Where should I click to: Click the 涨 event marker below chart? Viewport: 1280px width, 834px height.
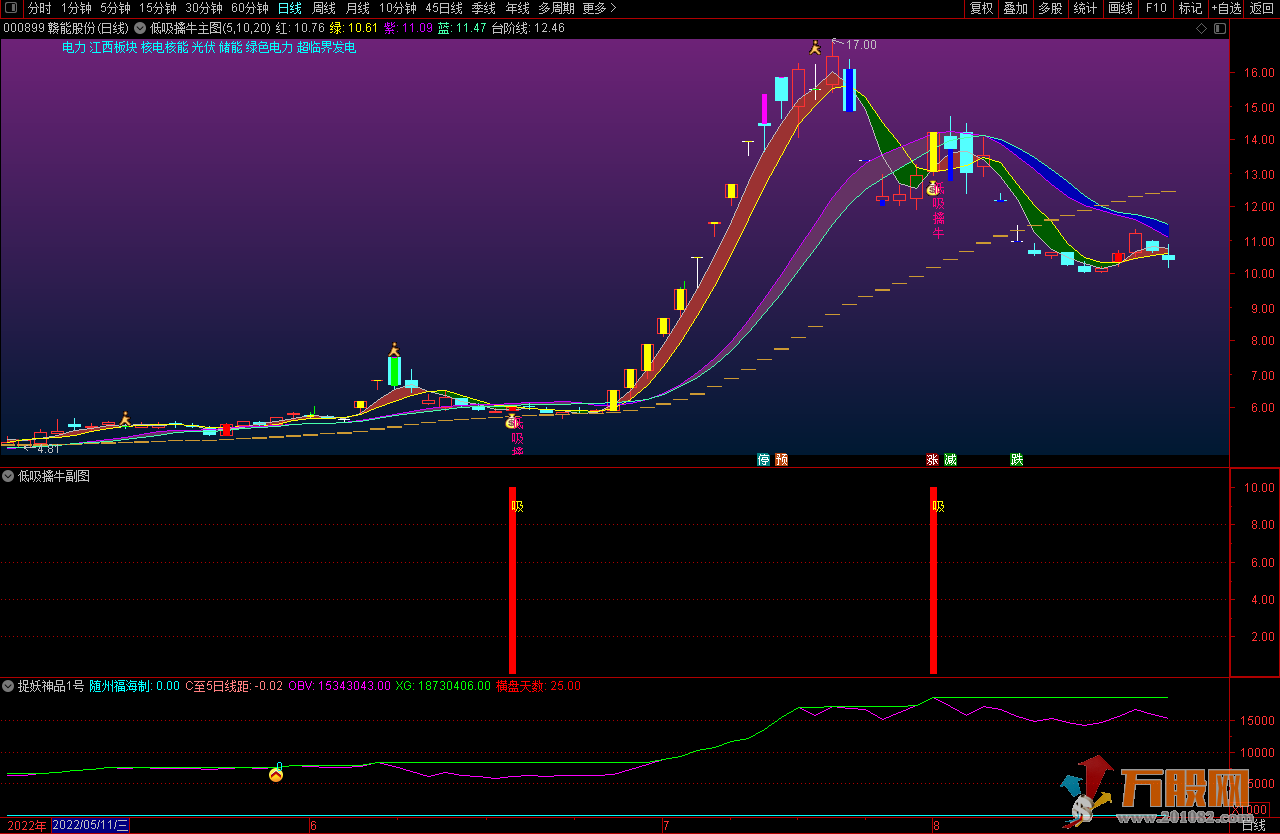pyautogui.click(x=933, y=460)
